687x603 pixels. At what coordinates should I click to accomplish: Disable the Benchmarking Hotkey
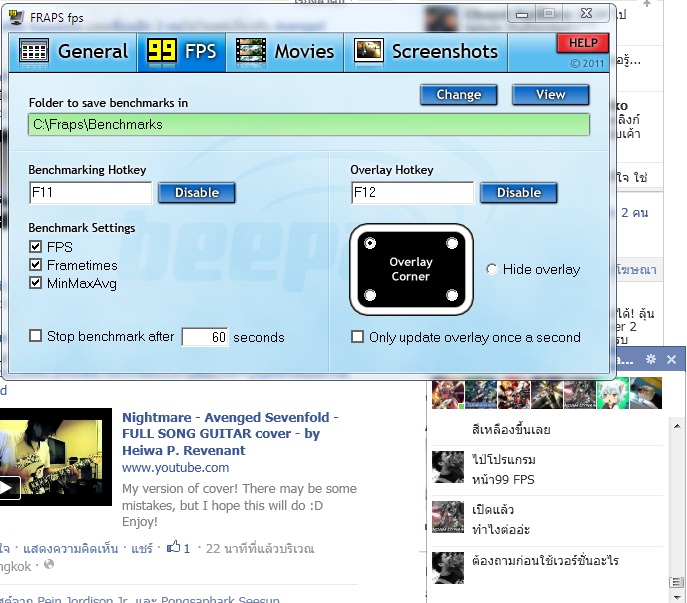197,193
